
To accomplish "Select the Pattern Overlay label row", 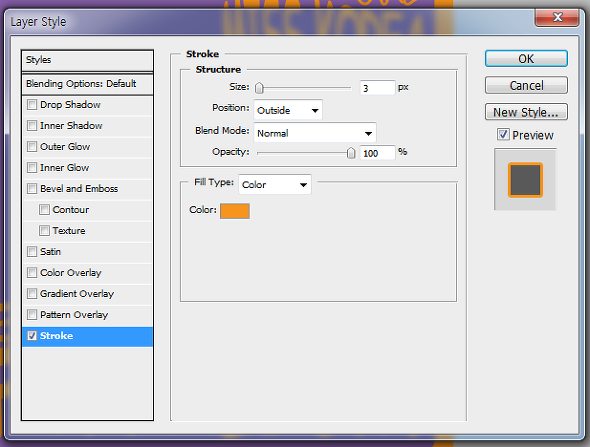I will [87, 315].
